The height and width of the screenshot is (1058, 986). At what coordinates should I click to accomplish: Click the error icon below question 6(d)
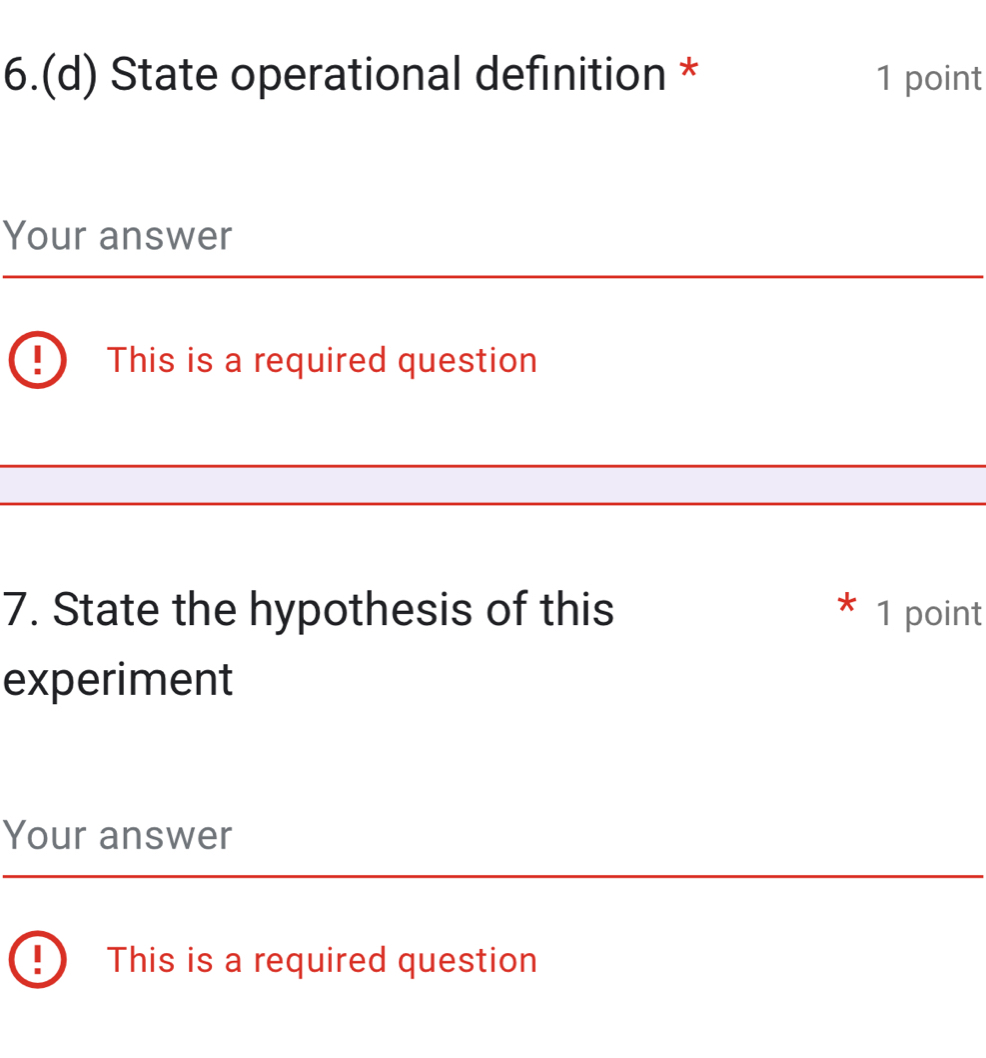point(38,360)
